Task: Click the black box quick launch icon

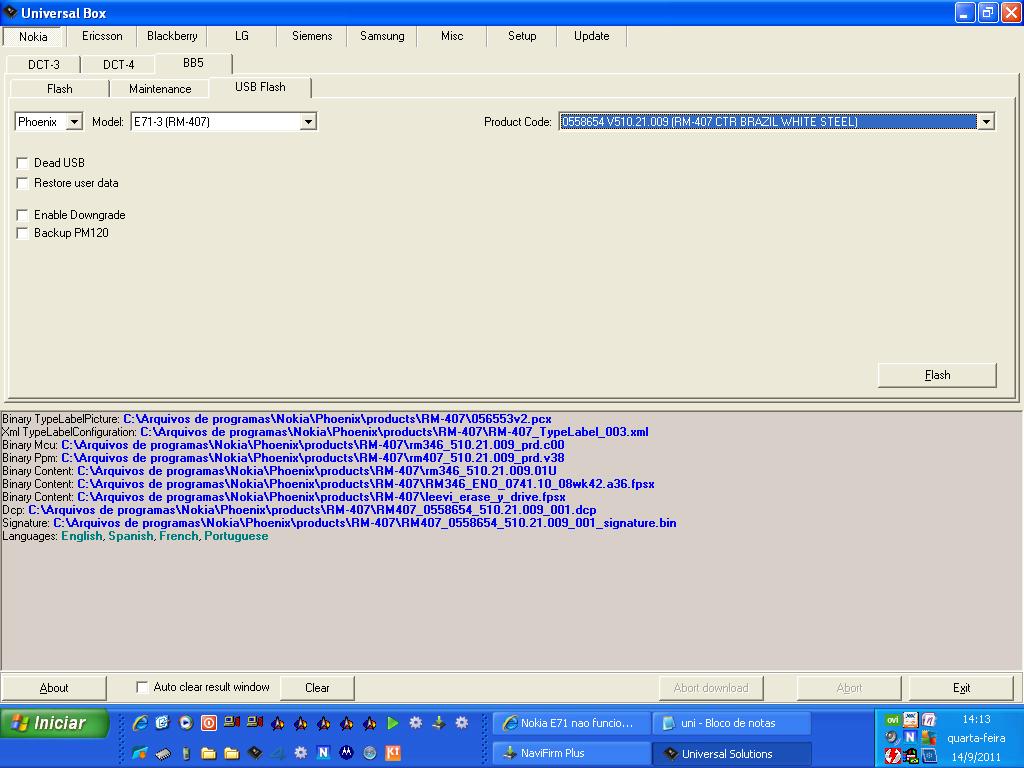Action: (255, 754)
